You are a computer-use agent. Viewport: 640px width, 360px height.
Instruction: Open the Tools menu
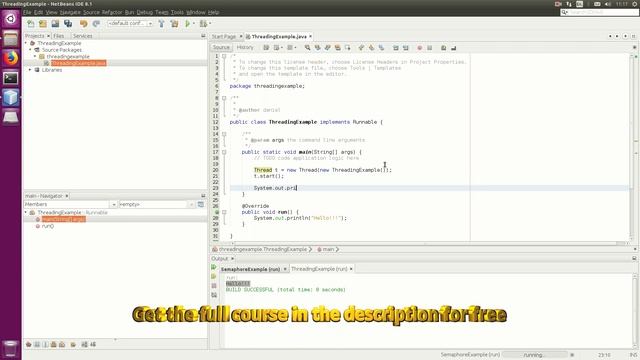177,12
